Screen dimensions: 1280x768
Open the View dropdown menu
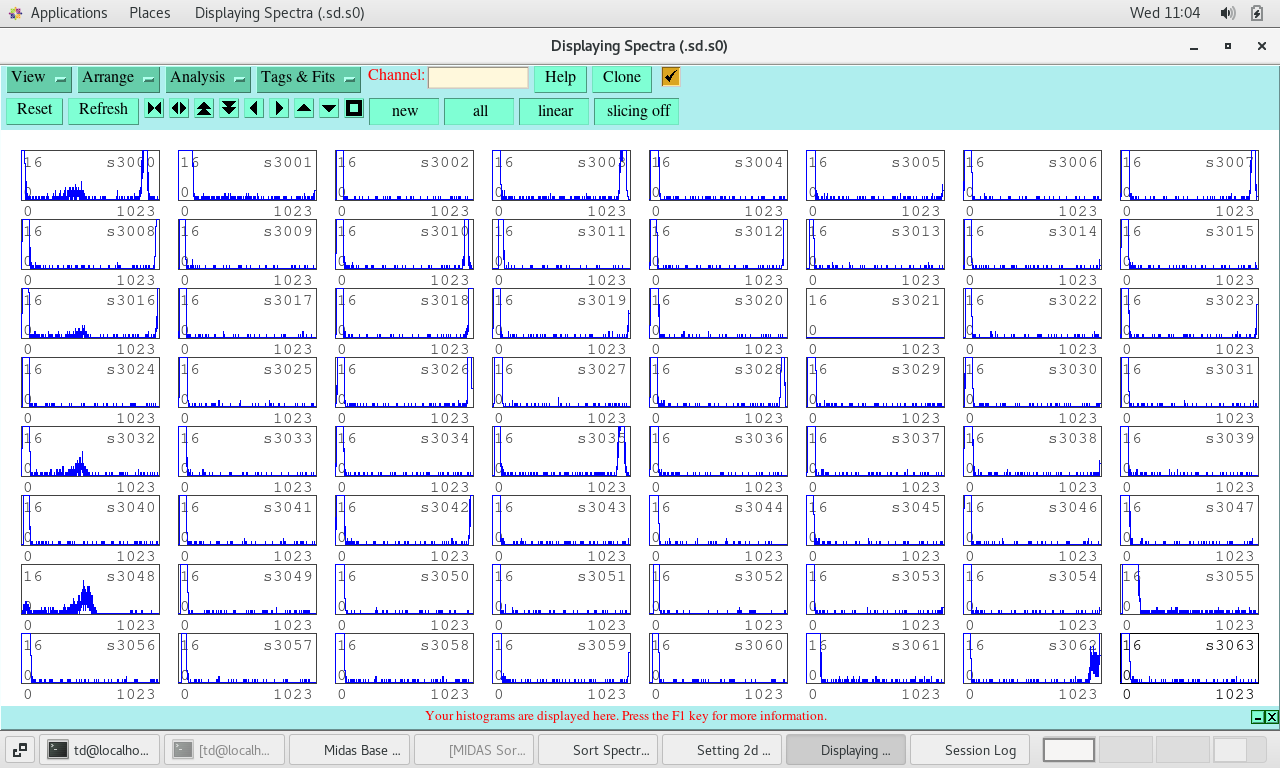(39, 78)
